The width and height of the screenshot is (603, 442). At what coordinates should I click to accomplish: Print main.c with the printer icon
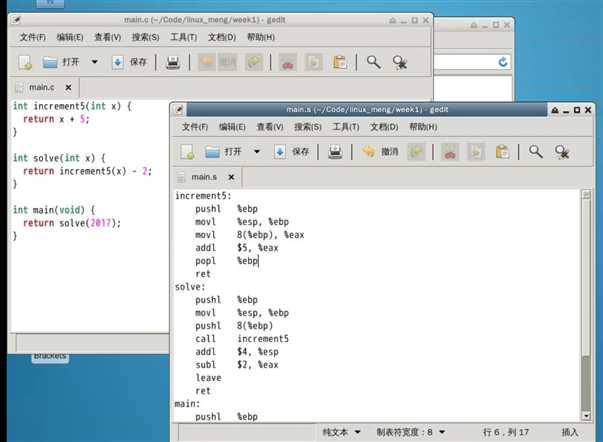(x=173, y=62)
